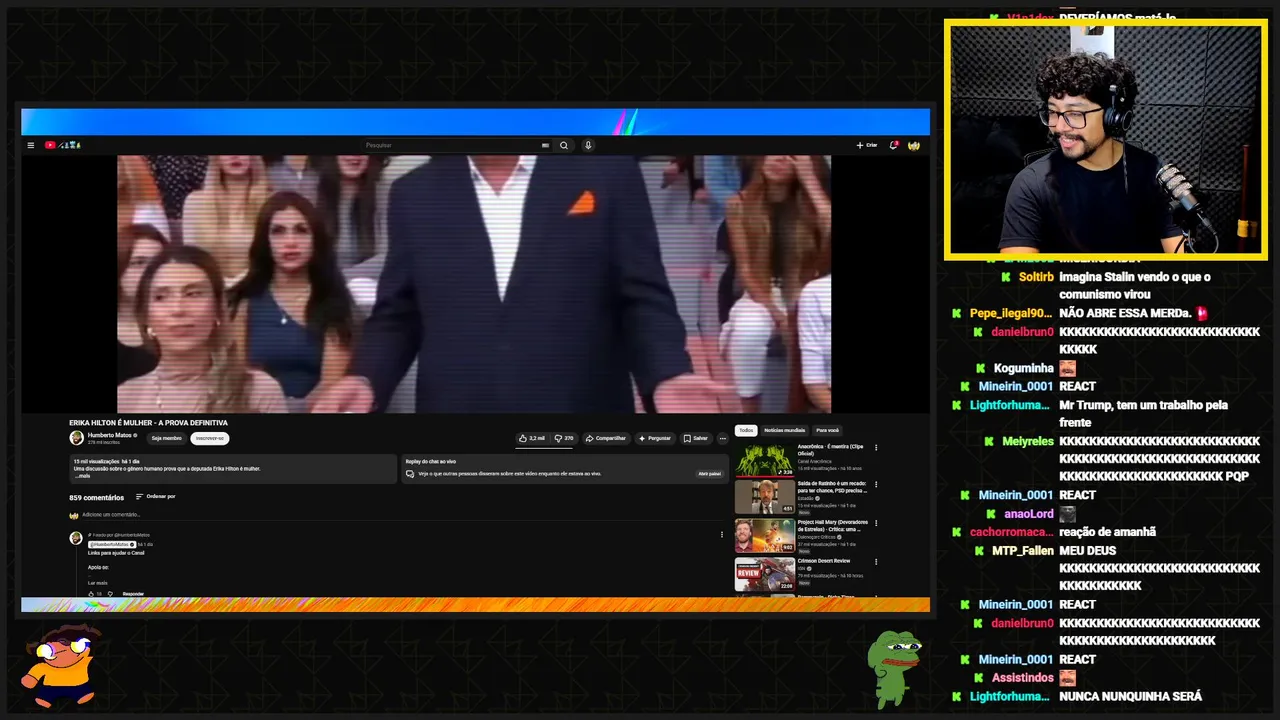Click the Perguntar sparkle button

(x=655, y=438)
